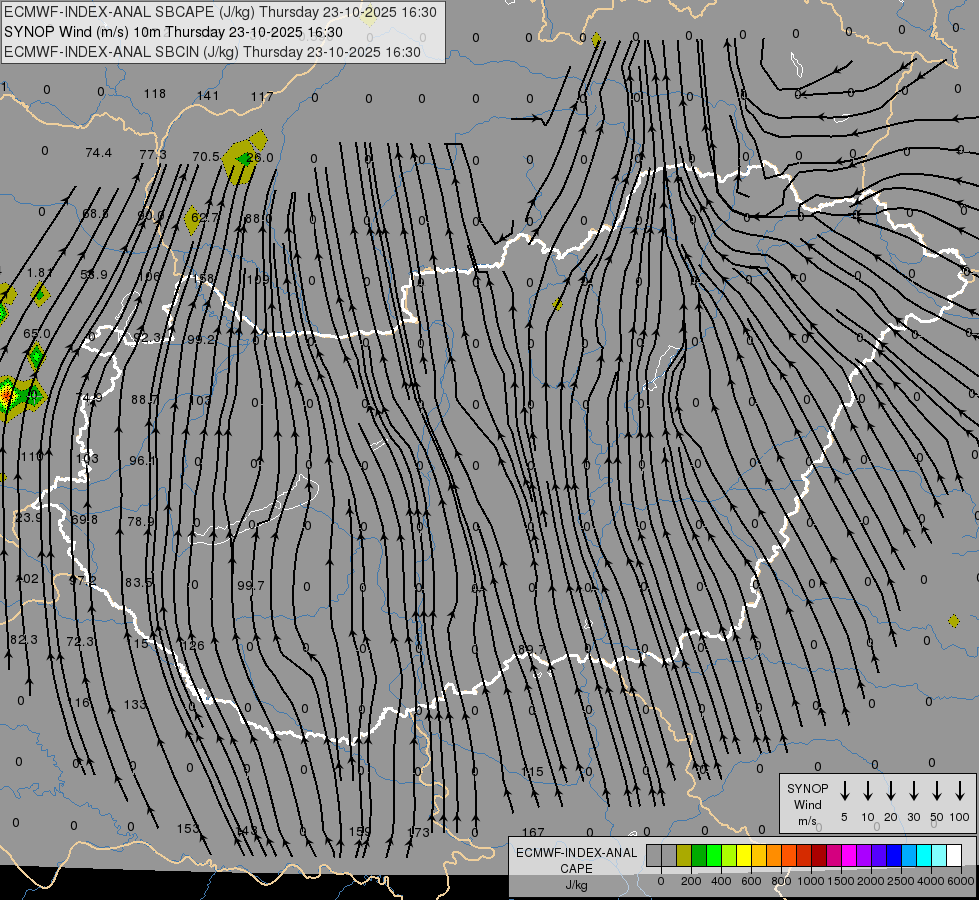Pick the dark green CAPE legend swatch
The width and height of the screenshot is (979, 900).
click(x=699, y=856)
